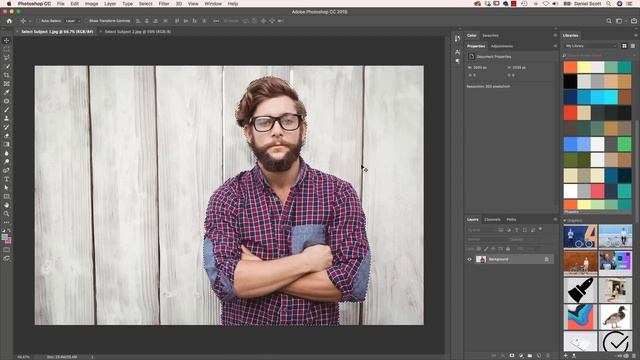Select the Hand tool

tap(7, 205)
